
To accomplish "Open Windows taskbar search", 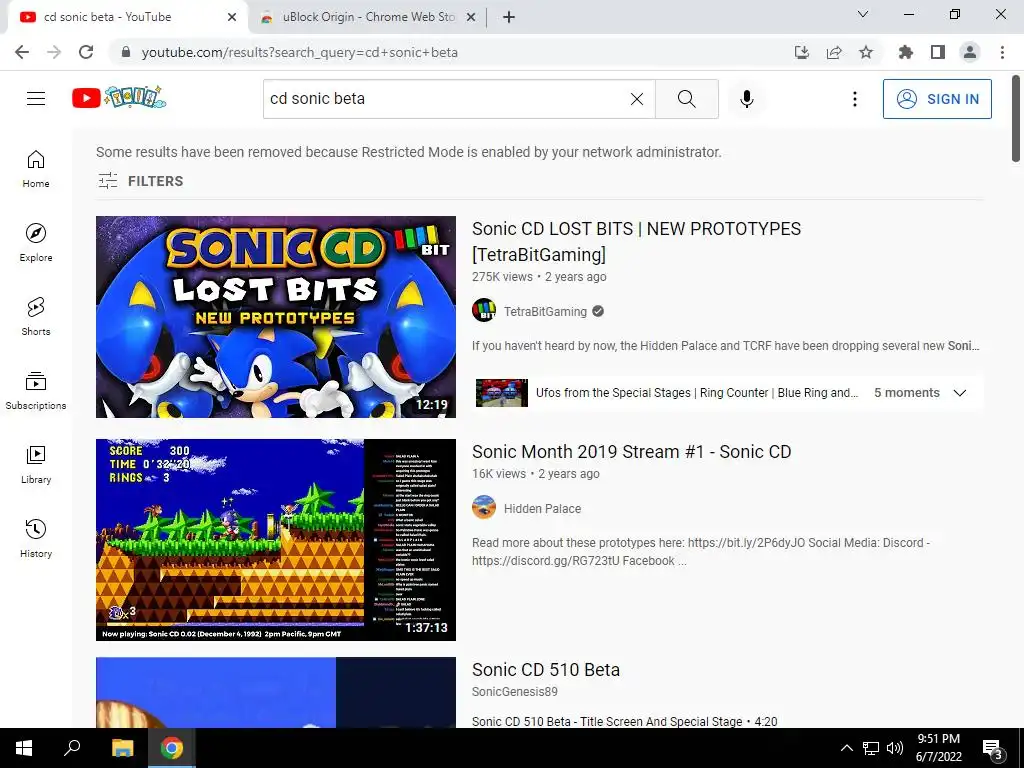I will [72, 748].
